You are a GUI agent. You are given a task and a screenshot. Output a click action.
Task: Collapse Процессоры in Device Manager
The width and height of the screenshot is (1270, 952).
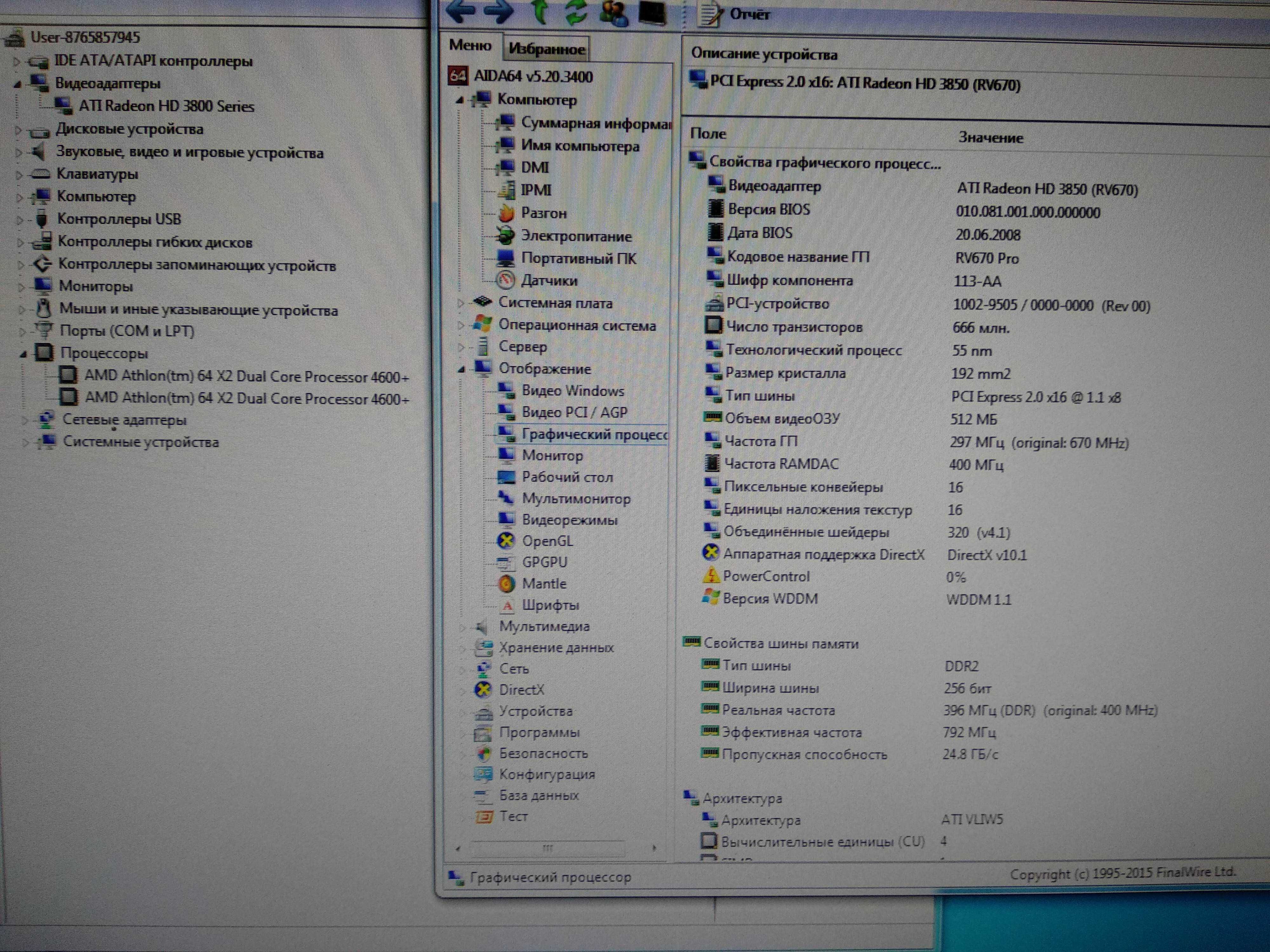(x=23, y=354)
